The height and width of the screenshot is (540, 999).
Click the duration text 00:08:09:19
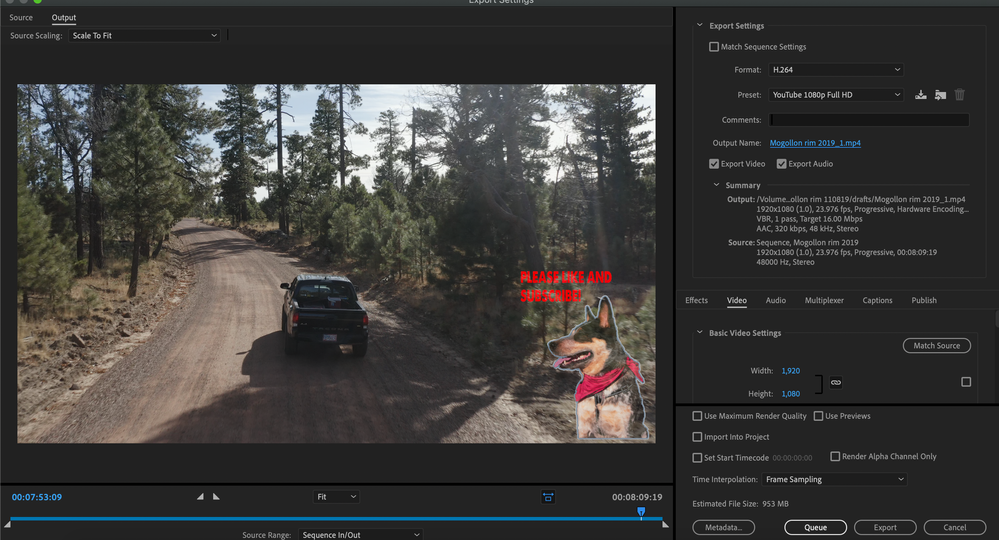[x=637, y=497]
